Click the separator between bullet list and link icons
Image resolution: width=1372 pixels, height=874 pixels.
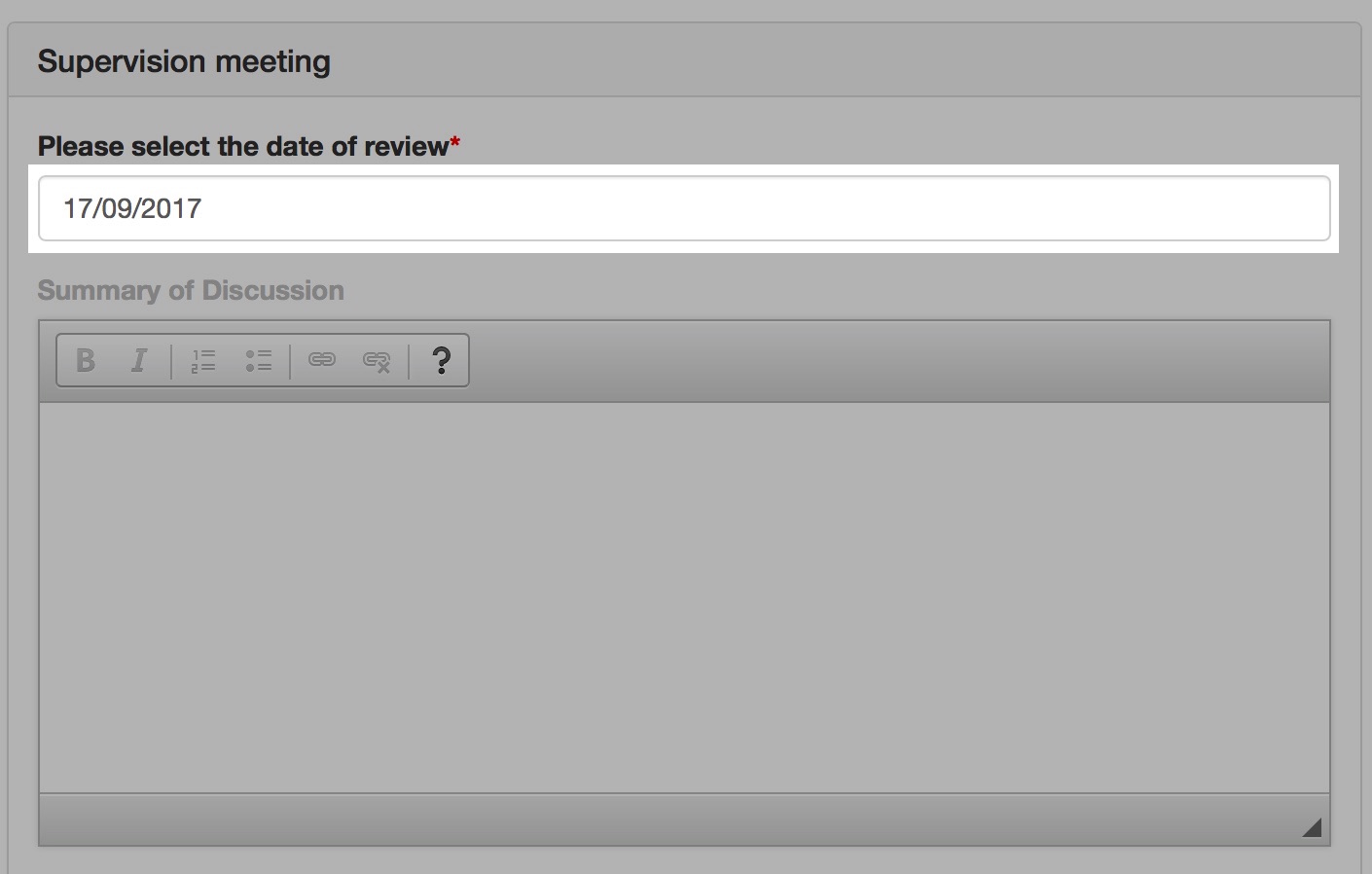click(290, 361)
